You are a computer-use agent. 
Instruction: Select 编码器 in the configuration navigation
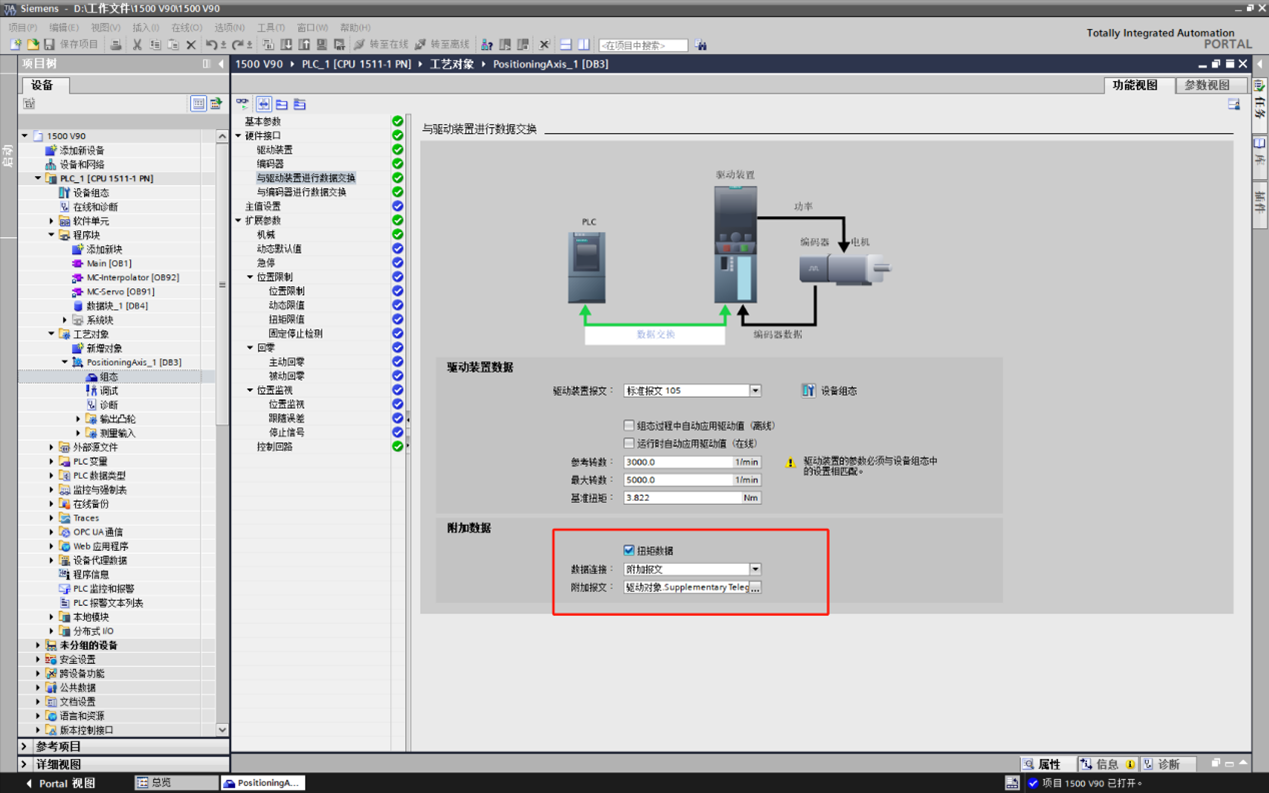(x=270, y=164)
